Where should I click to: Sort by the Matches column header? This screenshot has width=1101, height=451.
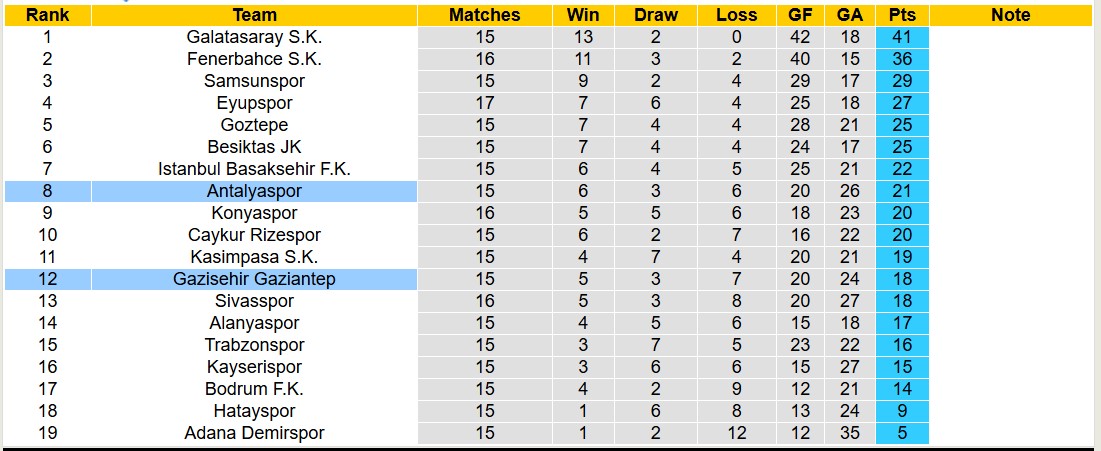pos(485,15)
